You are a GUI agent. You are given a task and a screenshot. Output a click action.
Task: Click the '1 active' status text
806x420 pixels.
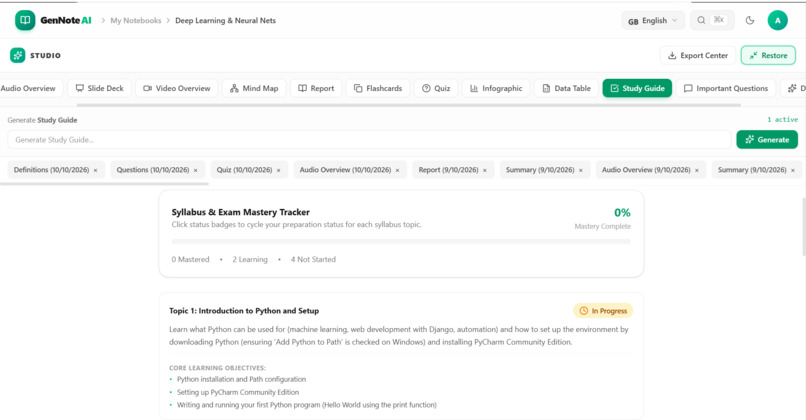tap(782, 120)
